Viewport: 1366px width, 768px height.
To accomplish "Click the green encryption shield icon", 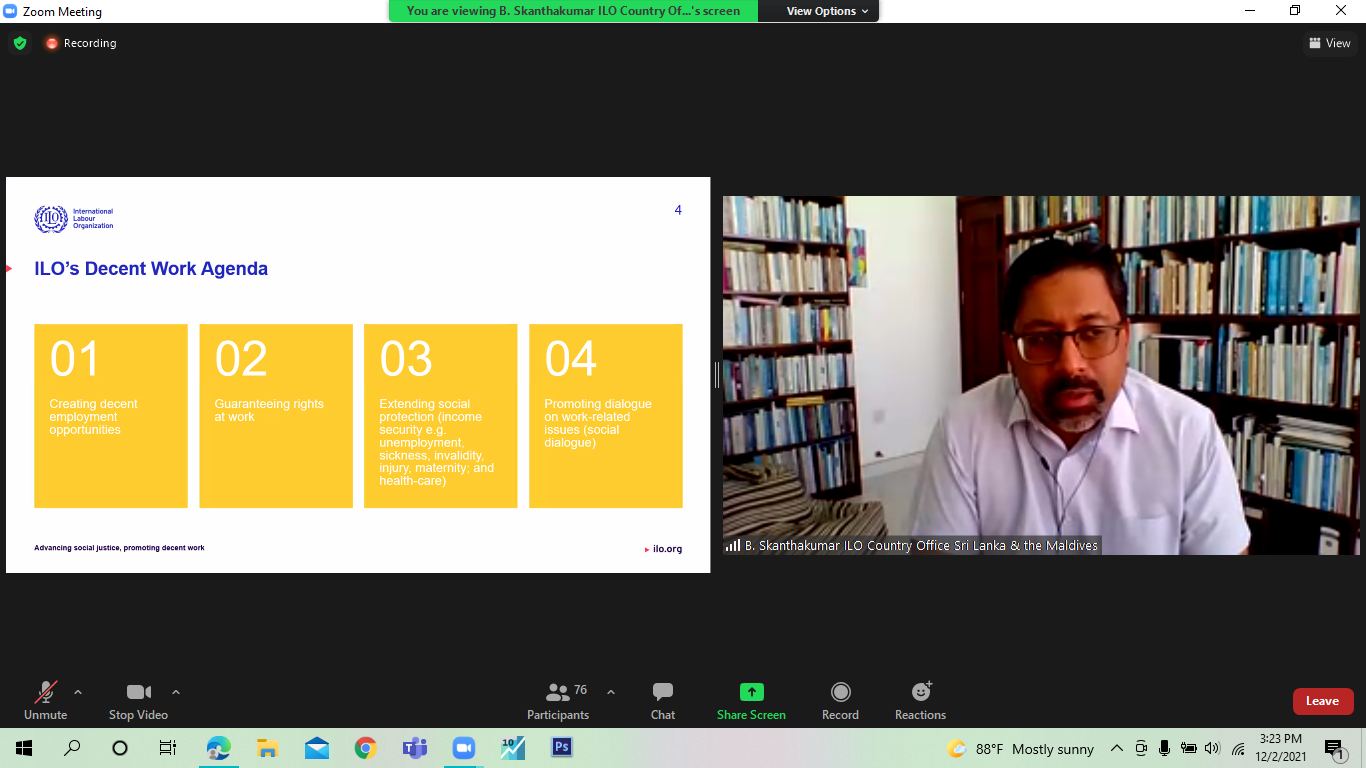I will [20, 43].
